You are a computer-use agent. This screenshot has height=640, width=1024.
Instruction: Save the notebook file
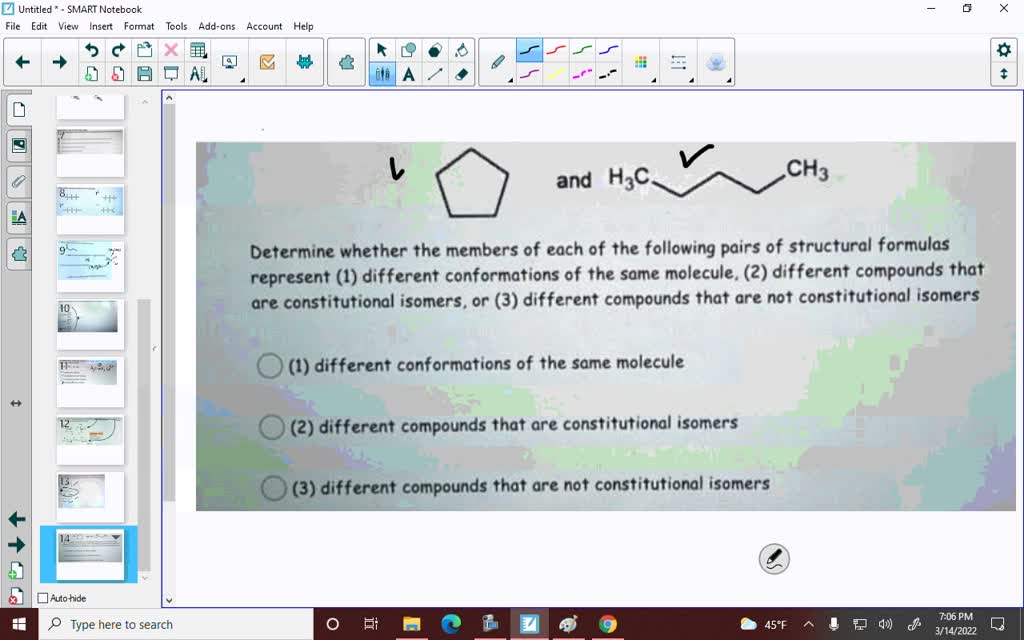coord(145,73)
